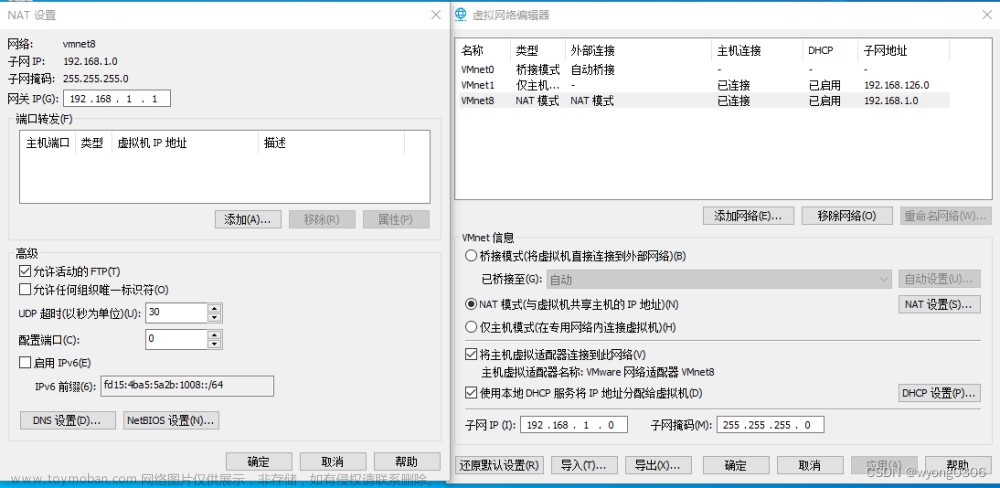Decrease UDP 超时 with down arrow

tap(214, 318)
